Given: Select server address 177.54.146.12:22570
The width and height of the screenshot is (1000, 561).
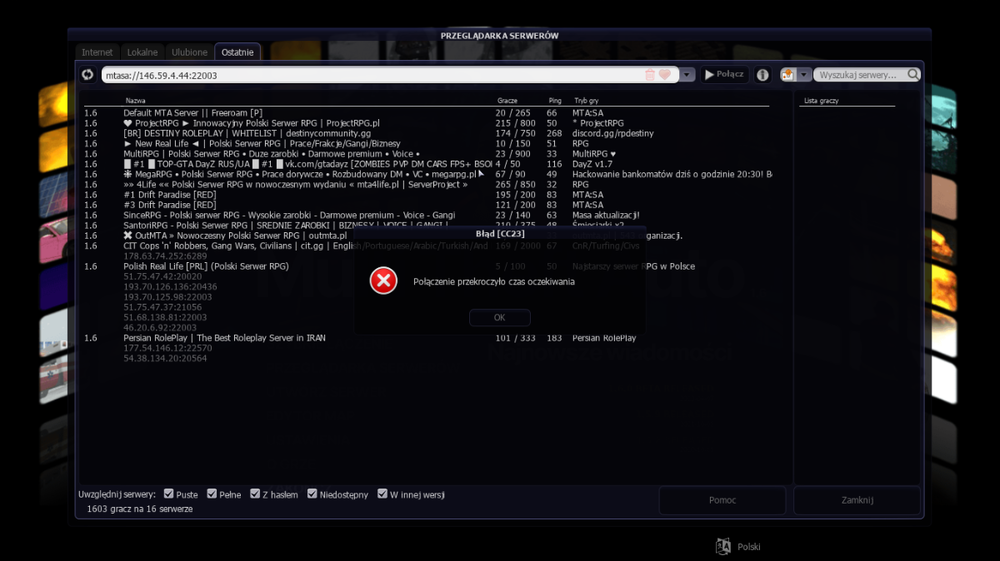Looking at the screenshot, I should [x=168, y=348].
